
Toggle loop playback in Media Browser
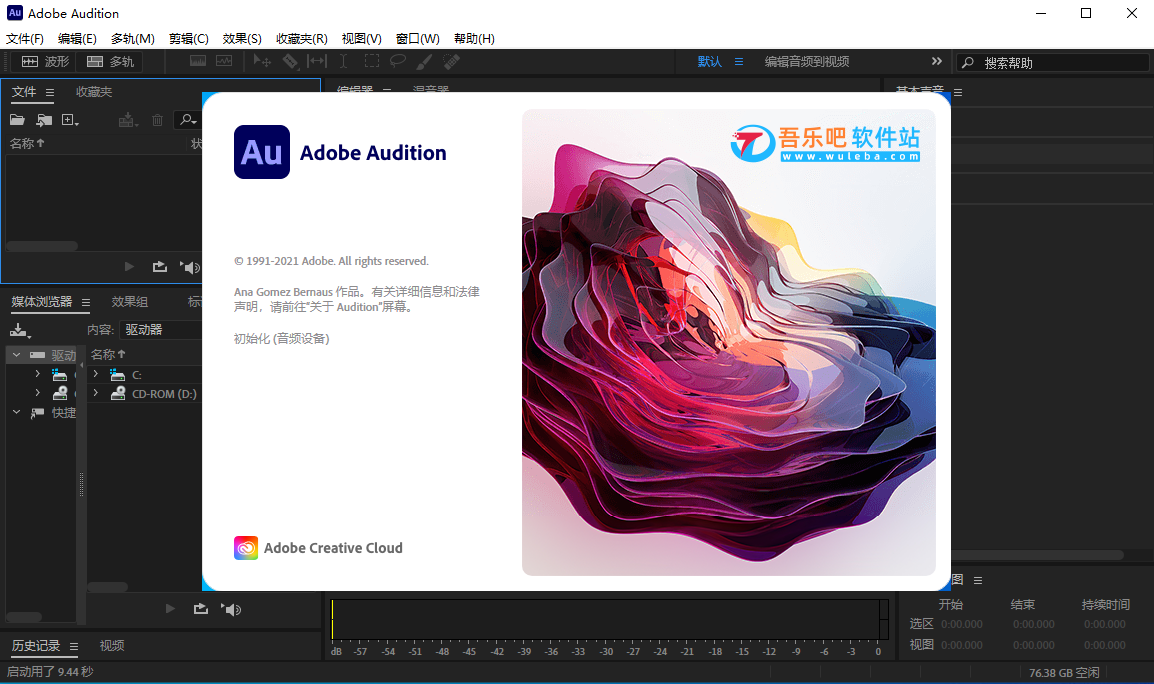click(x=201, y=609)
